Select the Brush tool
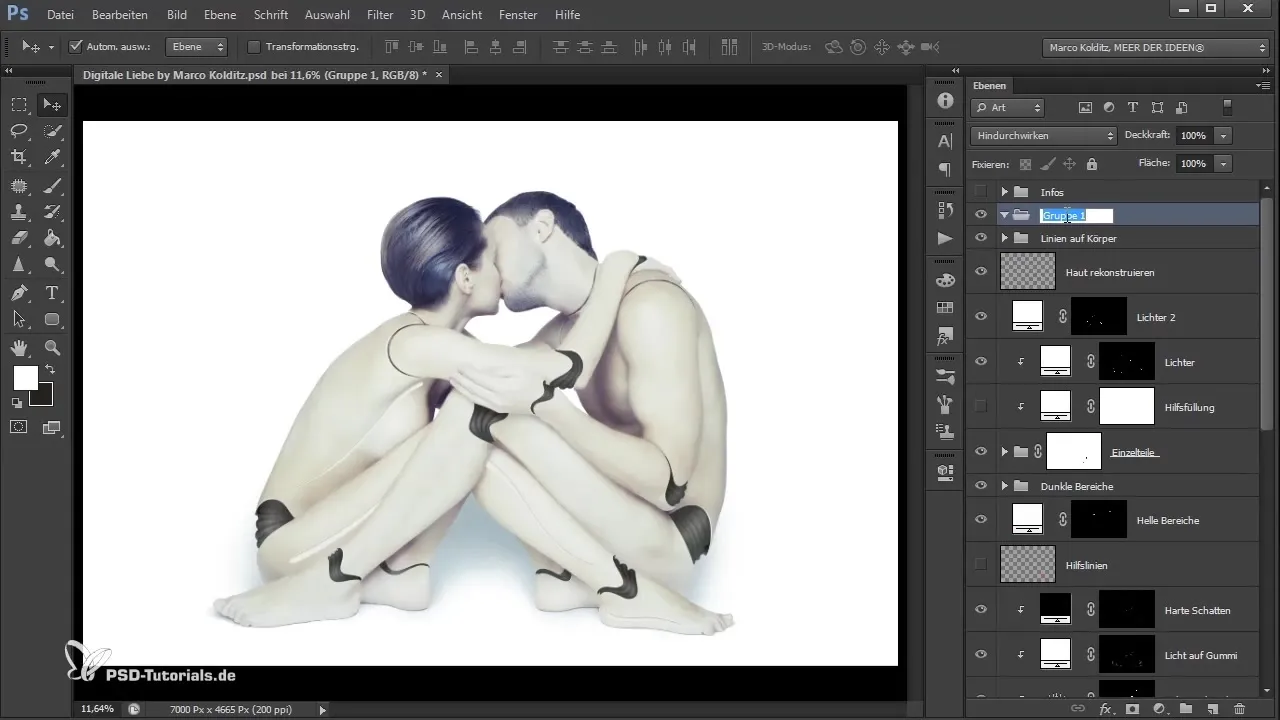This screenshot has width=1280, height=720. pos(52,185)
